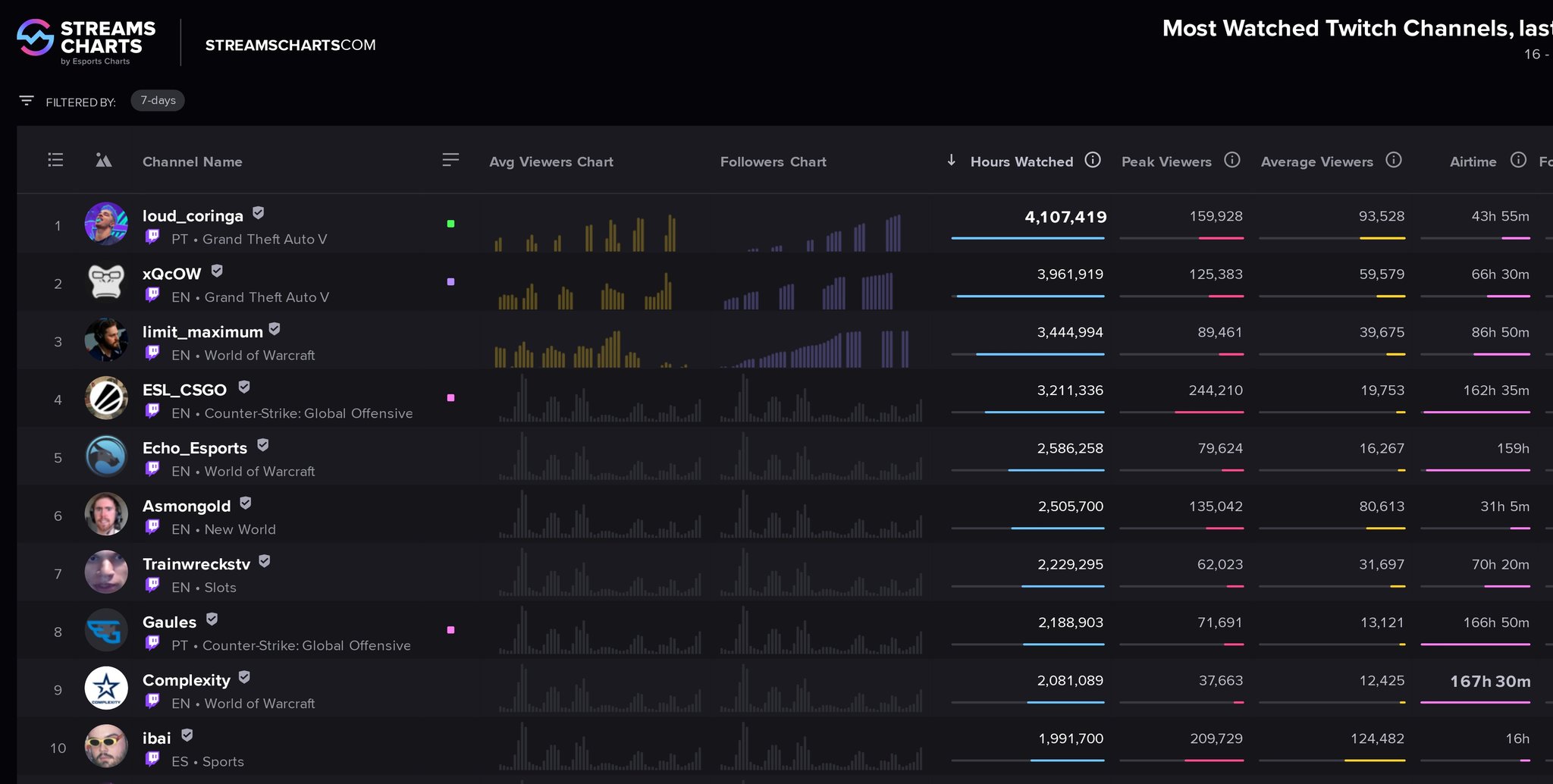Click Complexity star logo avatar
Viewport: 1553px width, 784px height.
click(x=106, y=688)
